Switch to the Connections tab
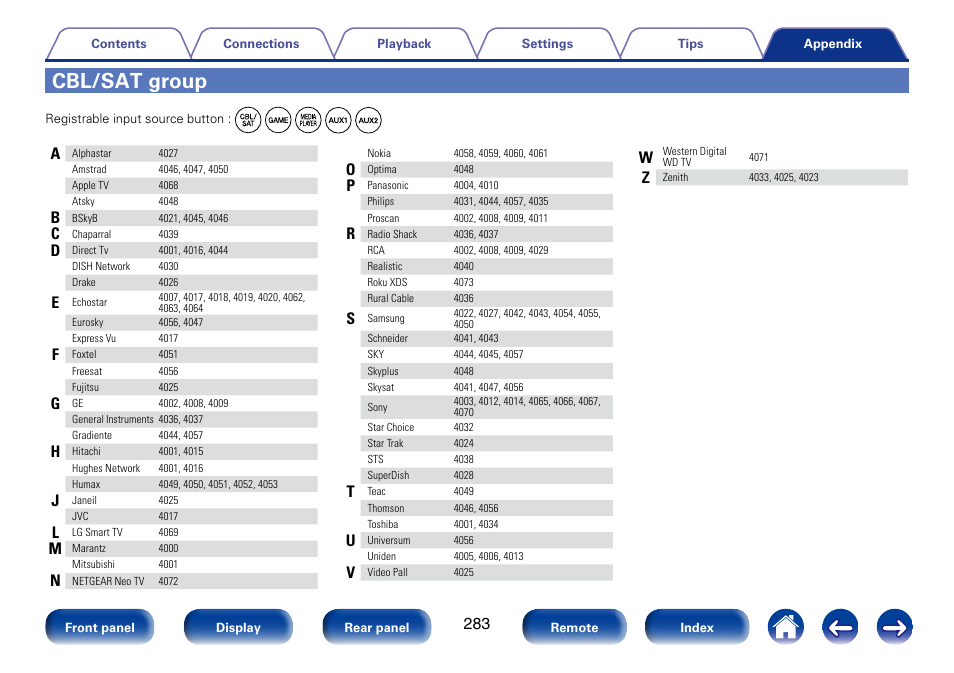 [x=261, y=44]
